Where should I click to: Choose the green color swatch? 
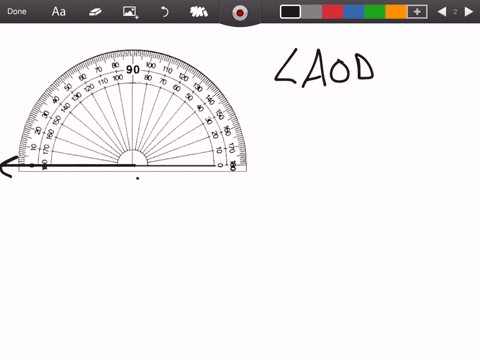[375, 12]
